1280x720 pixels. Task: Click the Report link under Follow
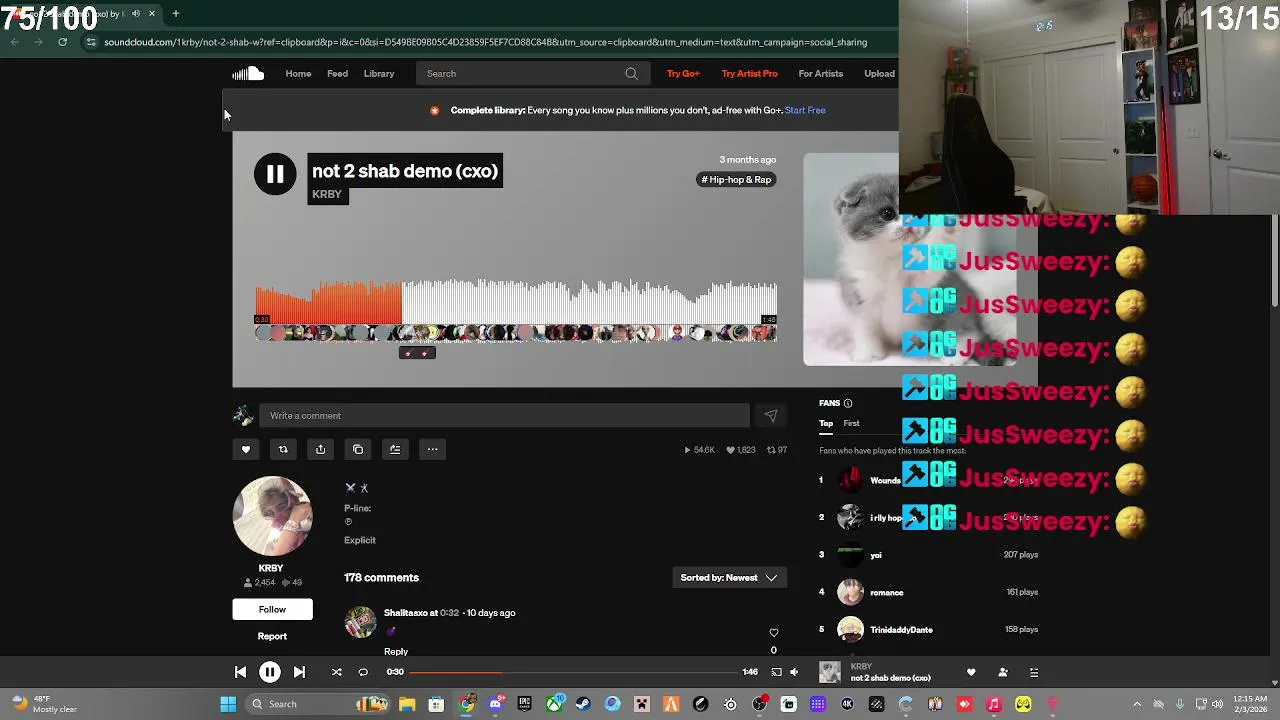click(x=272, y=636)
